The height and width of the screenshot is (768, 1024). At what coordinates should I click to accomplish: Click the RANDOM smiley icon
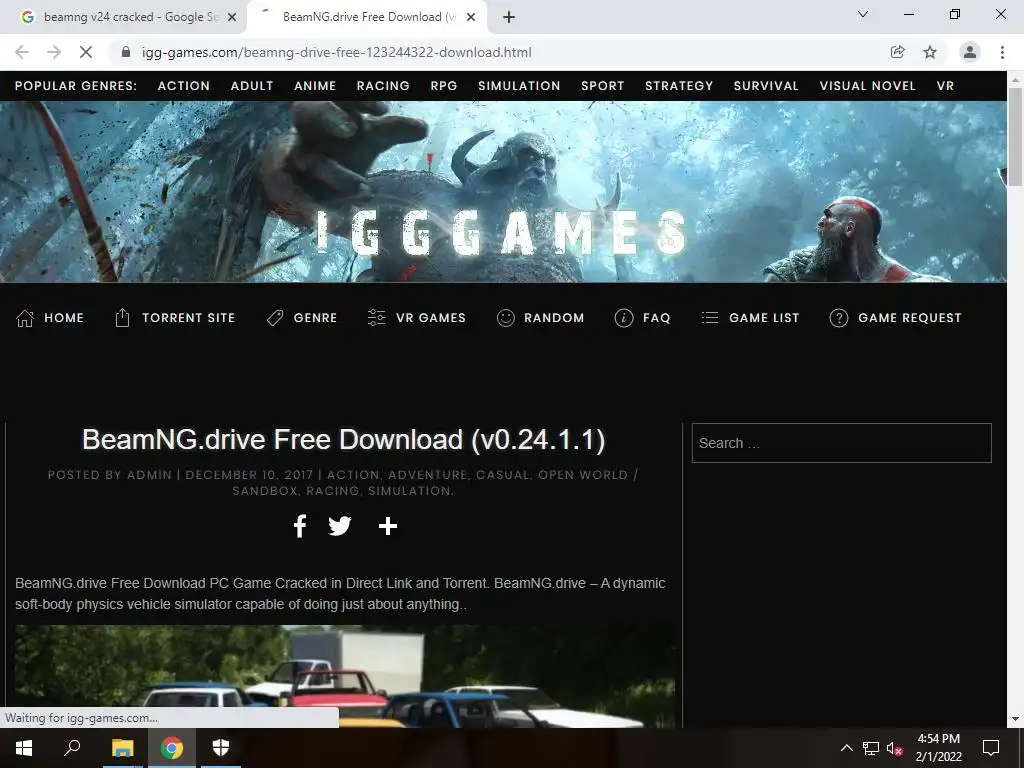point(506,318)
